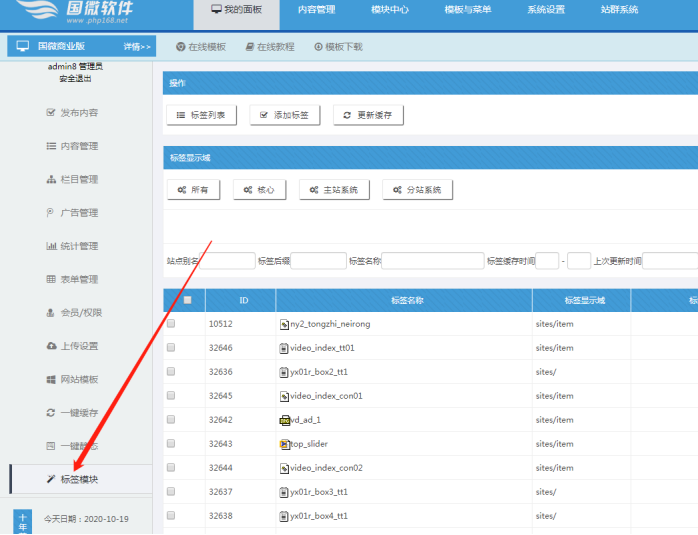Switch to the 系统设置 top tab
Image resolution: width=698 pixels, height=535 pixels.
(546, 10)
